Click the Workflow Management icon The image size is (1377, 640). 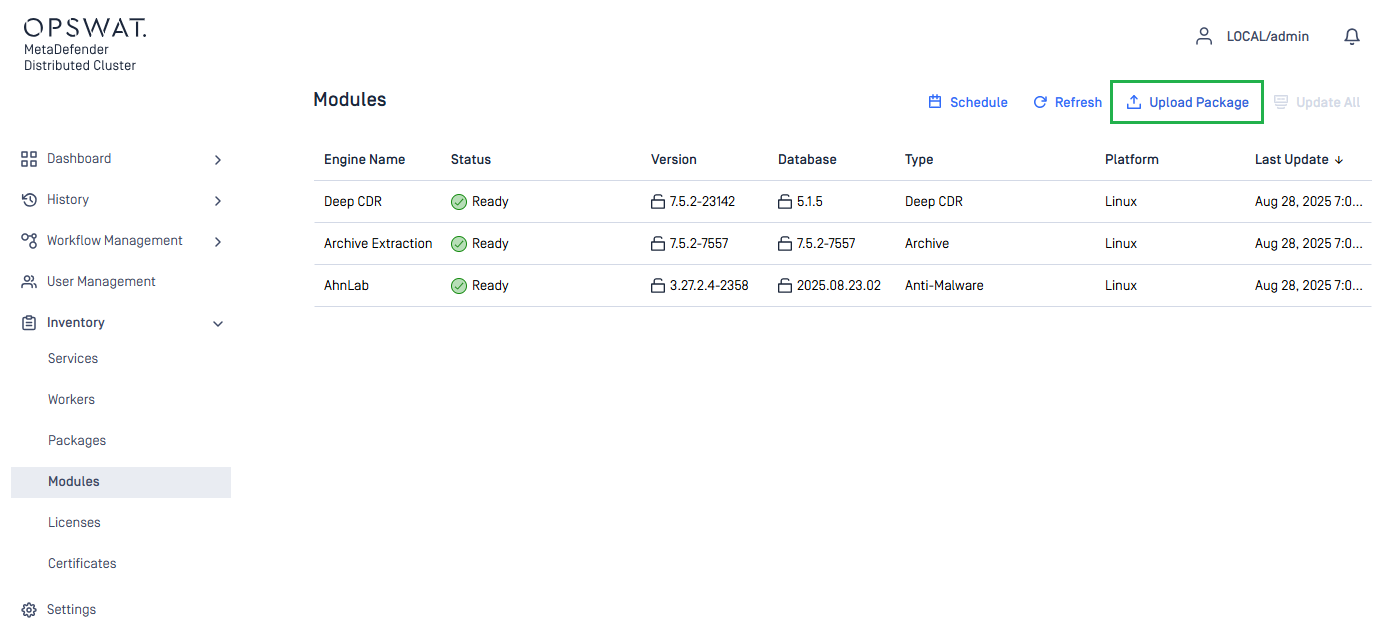pyautogui.click(x=29, y=241)
